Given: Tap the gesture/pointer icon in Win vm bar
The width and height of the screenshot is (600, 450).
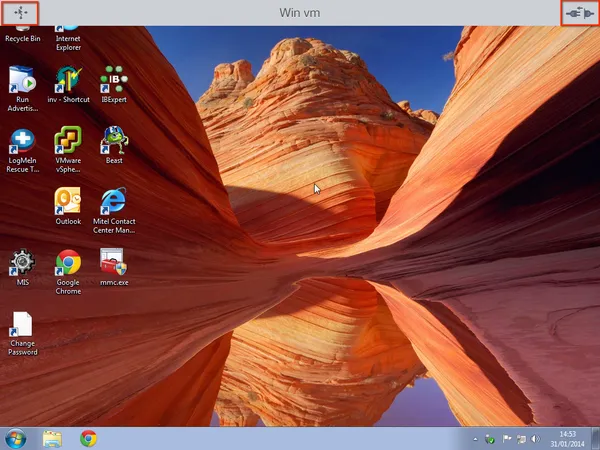Looking at the screenshot, I should [20, 13].
